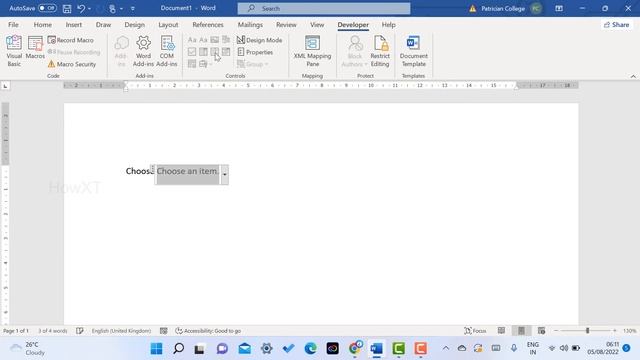640x360 pixels.
Task: Insert Drop-Down List content control
Action: (x=215, y=51)
